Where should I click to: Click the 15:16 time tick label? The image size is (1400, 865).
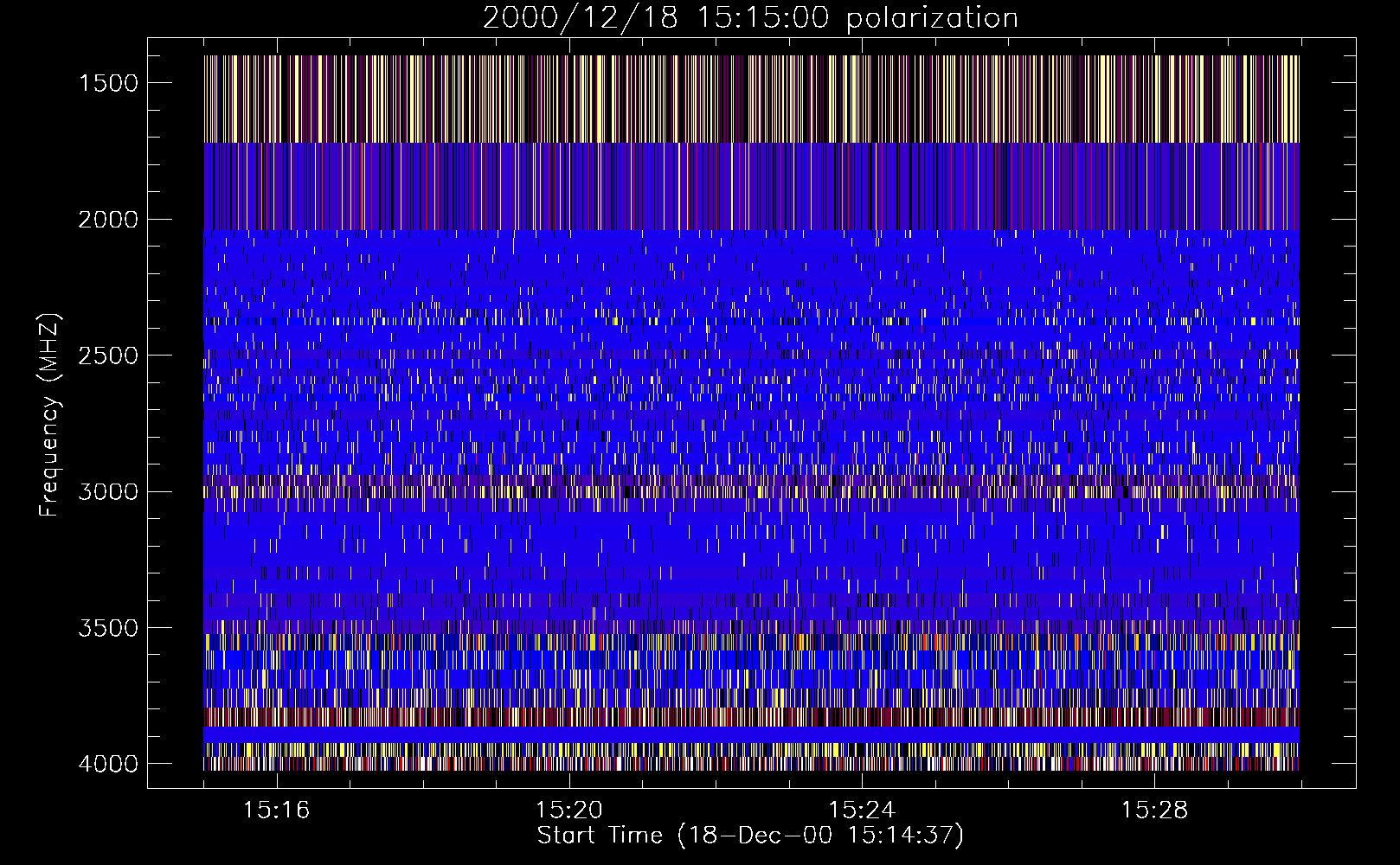tap(276, 811)
